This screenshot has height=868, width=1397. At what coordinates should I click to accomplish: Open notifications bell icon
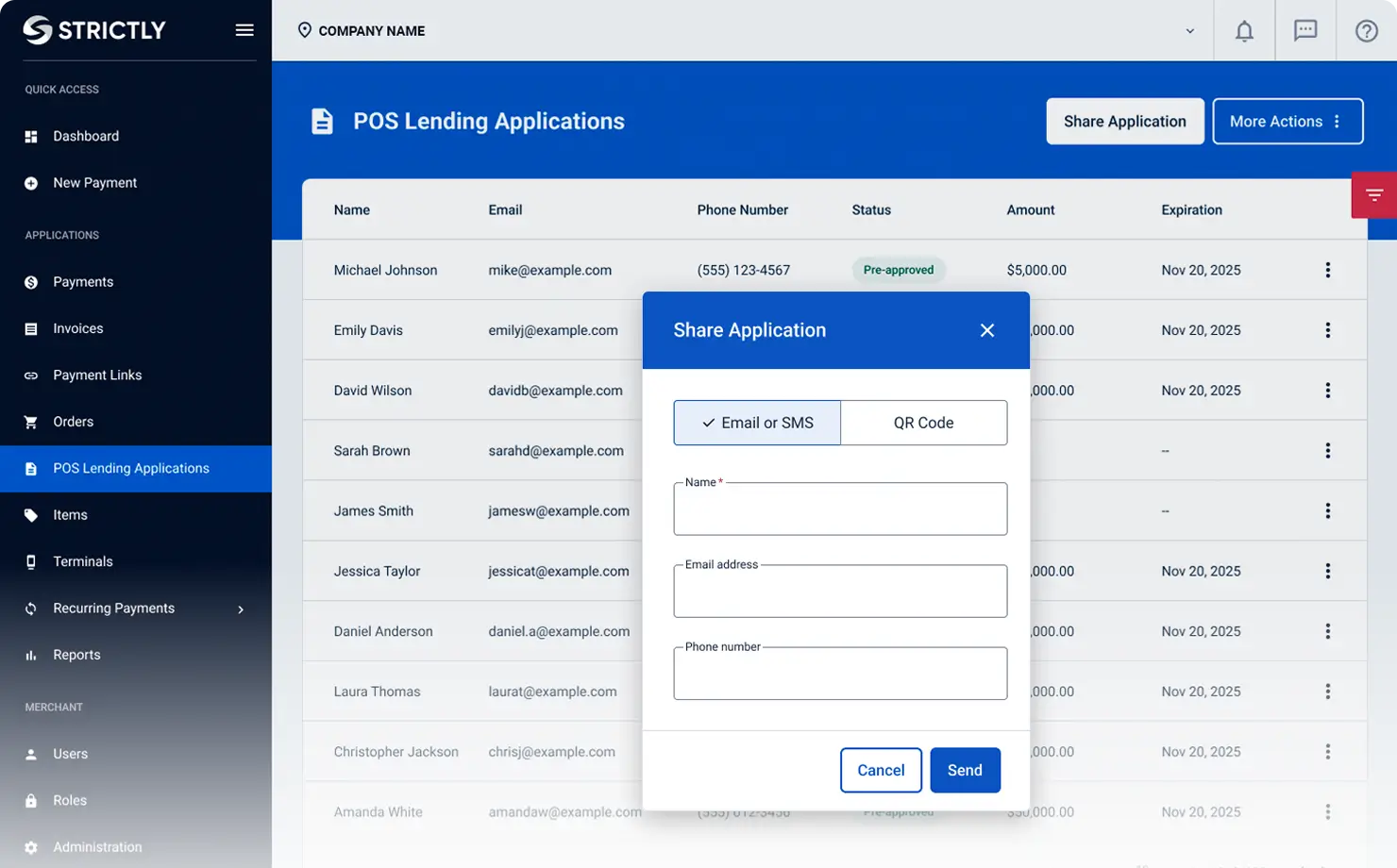[x=1244, y=31]
